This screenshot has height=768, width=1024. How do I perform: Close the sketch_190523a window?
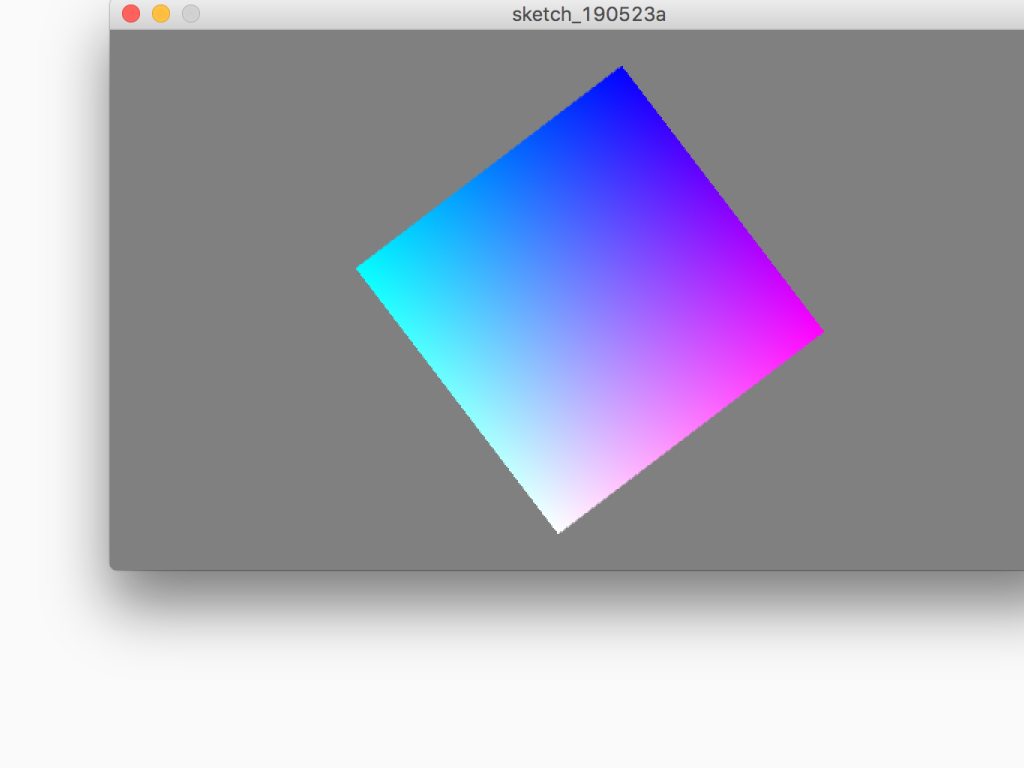pos(131,14)
